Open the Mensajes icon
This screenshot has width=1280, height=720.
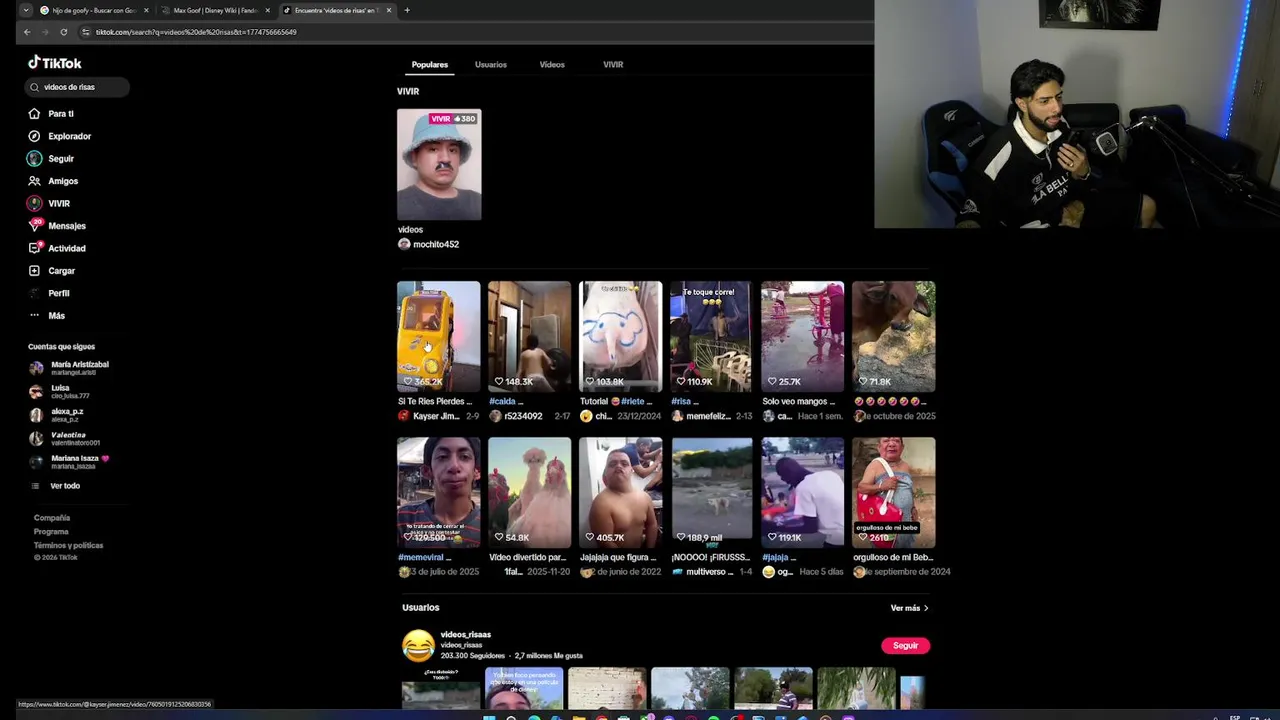tap(35, 225)
